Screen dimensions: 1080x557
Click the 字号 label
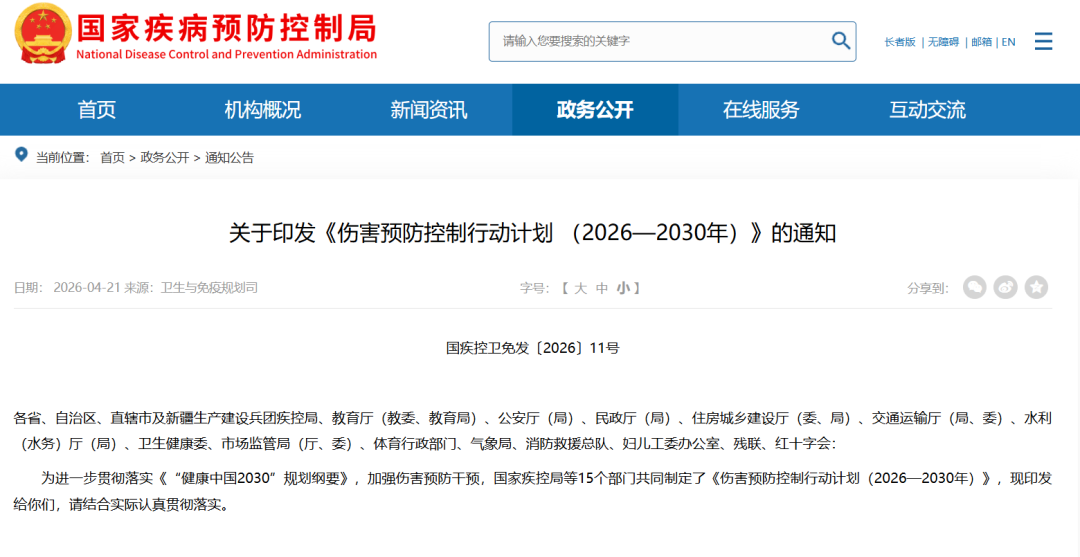tap(534, 288)
